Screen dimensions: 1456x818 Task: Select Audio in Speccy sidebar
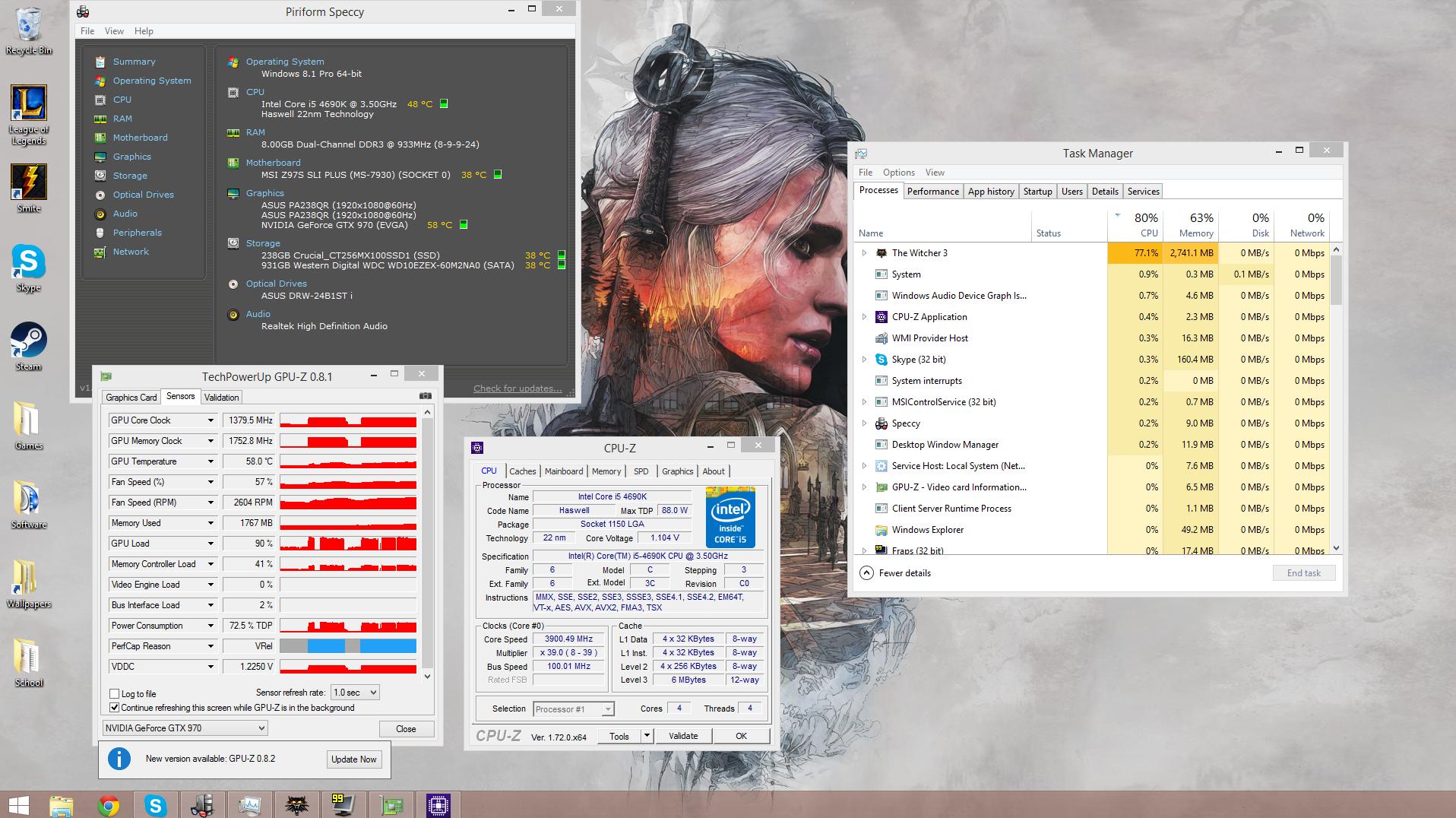[125, 214]
